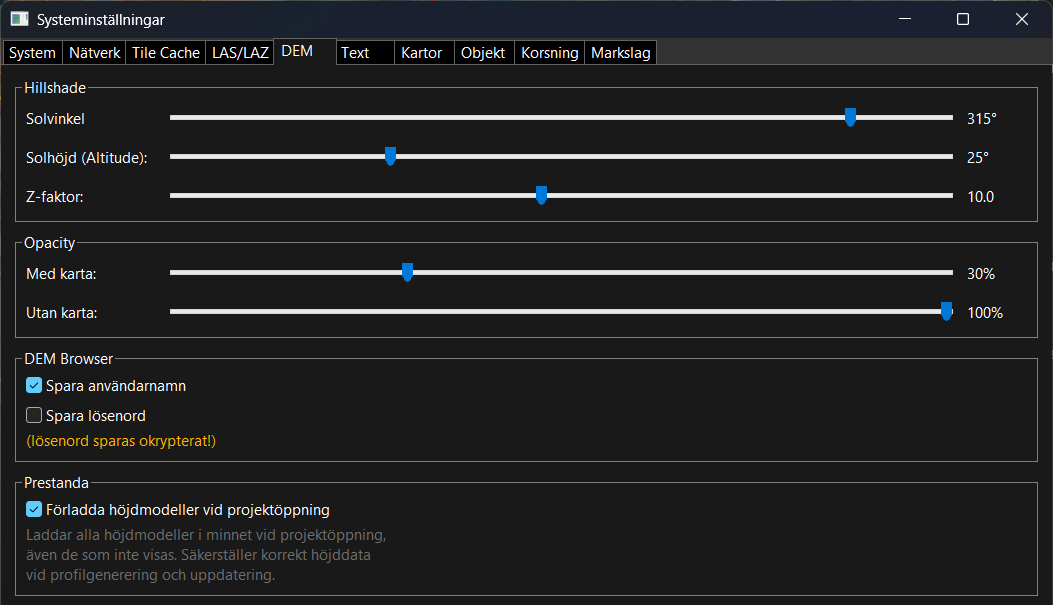Image resolution: width=1053 pixels, height=605 pixels.
Task: Click the "(lösenord sparas okrypterat!)" warning text
Action: click(121, 441)
